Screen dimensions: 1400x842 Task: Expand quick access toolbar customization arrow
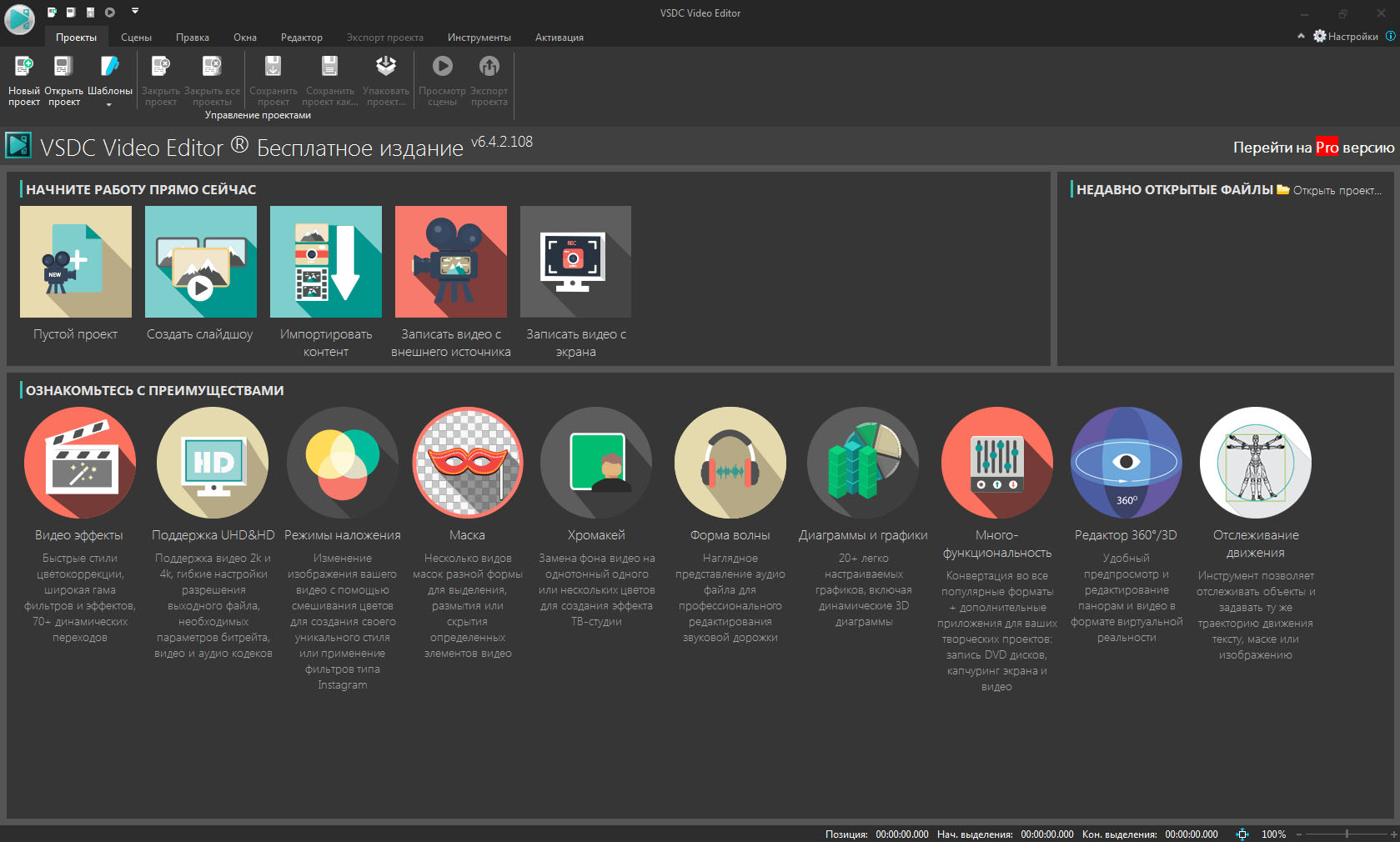[x=135, y=12]
